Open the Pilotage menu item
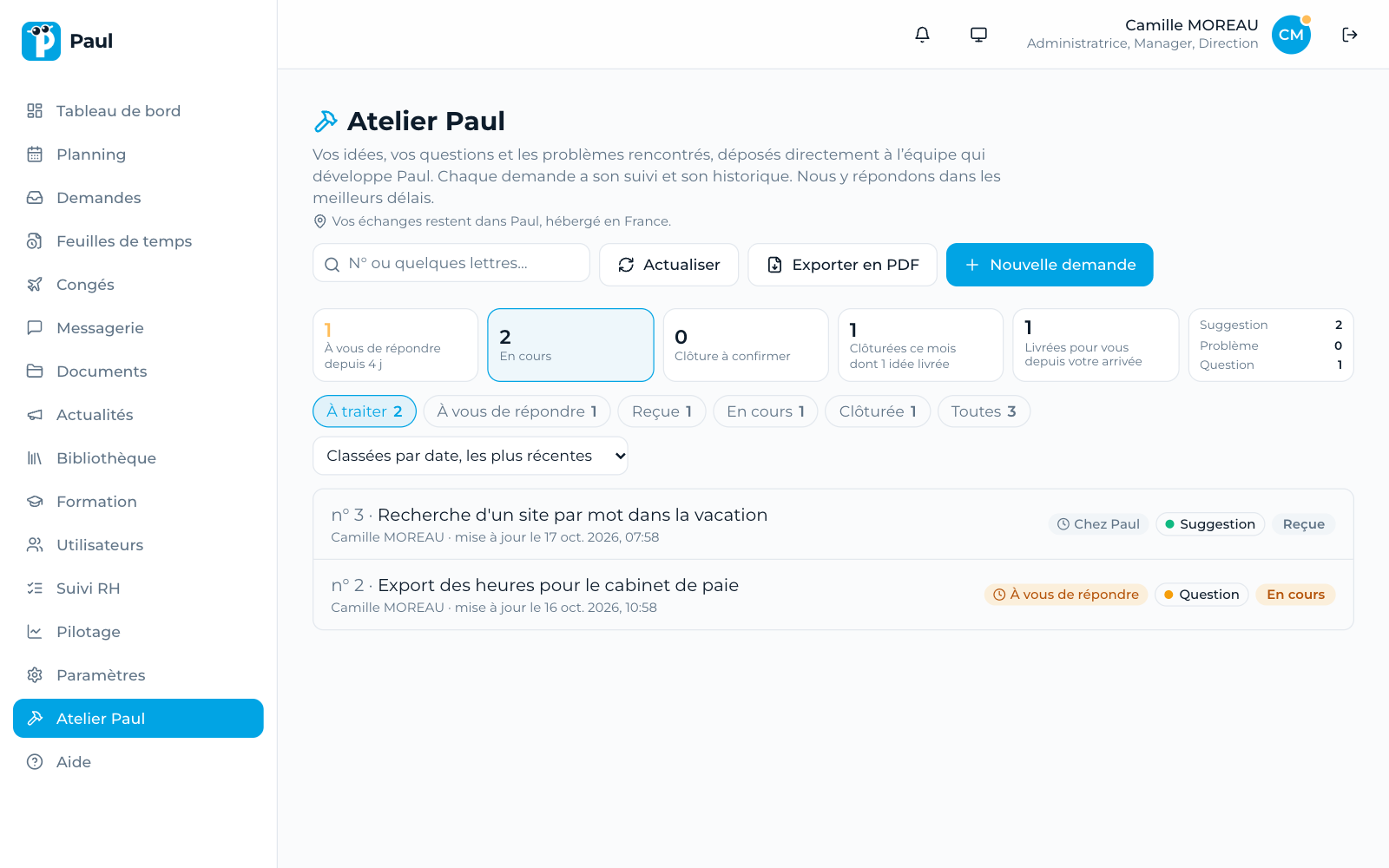Viewport: 1389px width, 868px height. tap(138, 632)
